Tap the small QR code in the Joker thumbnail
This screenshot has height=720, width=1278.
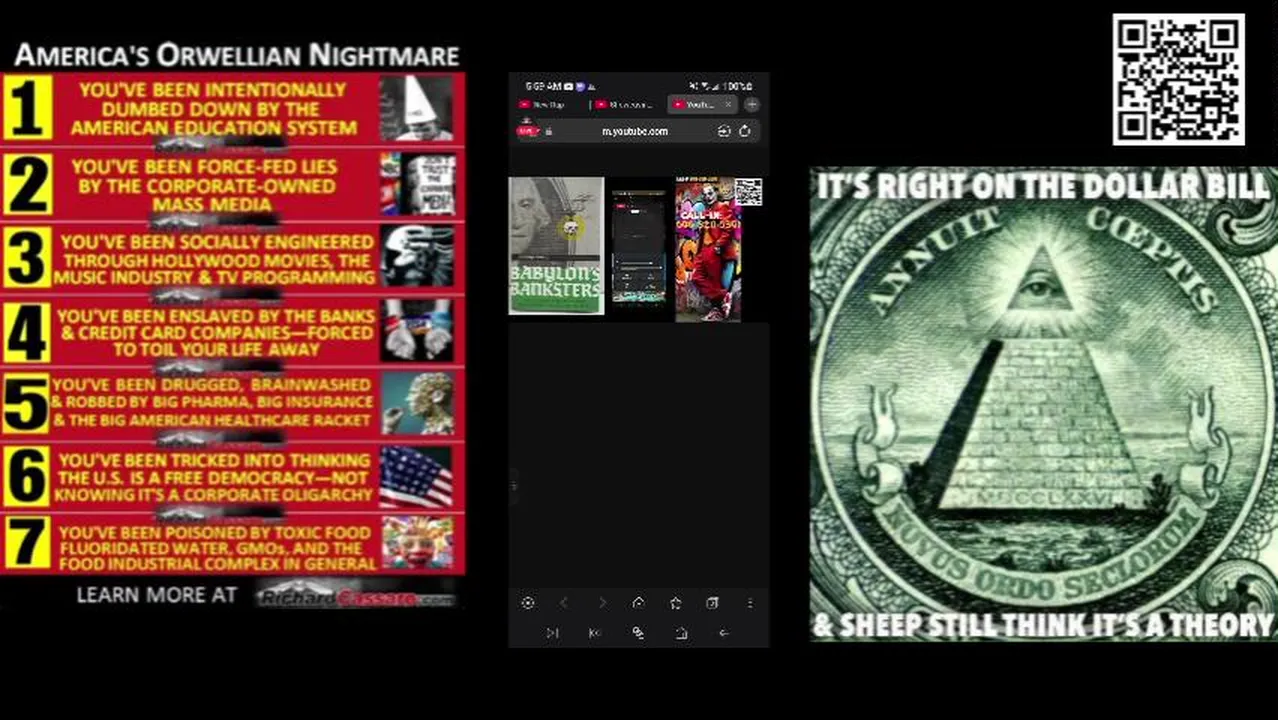748,192
